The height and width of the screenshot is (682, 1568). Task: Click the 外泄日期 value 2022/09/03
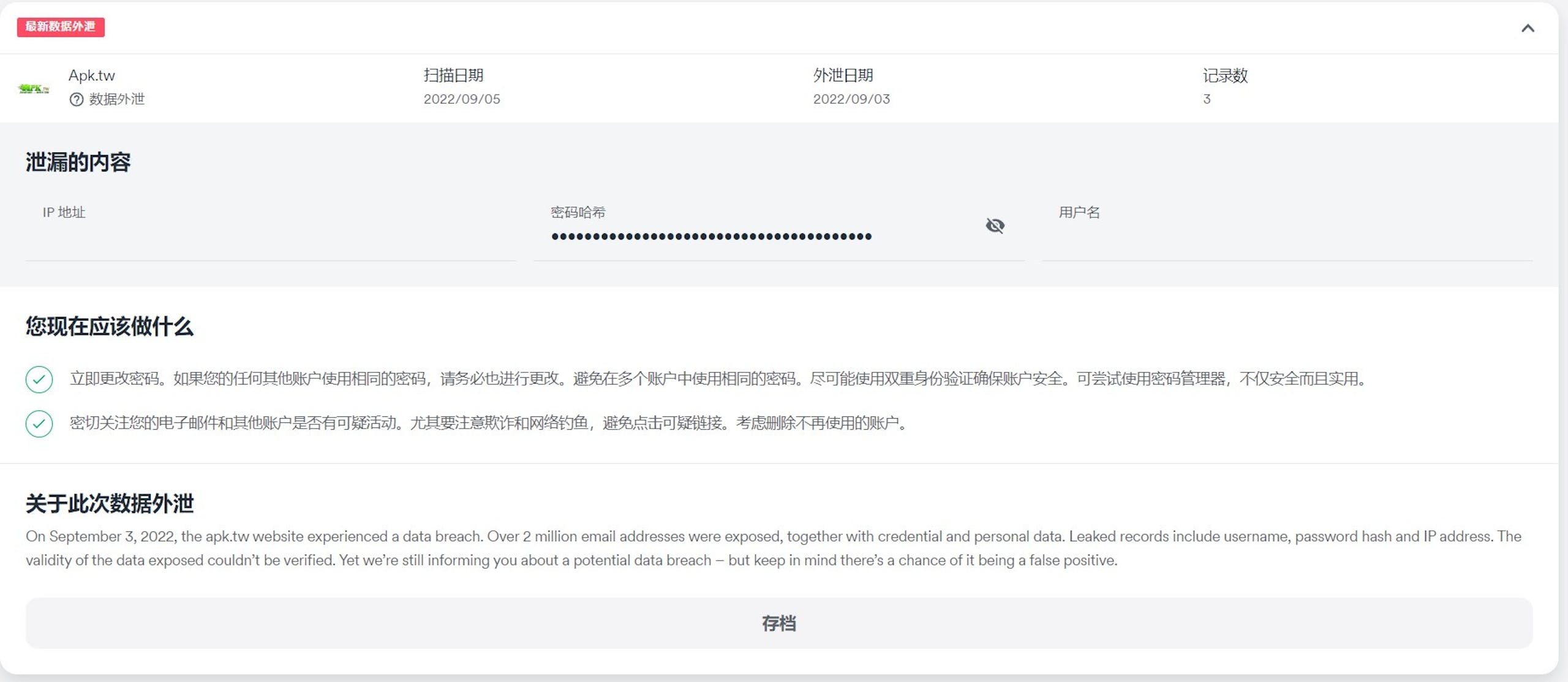coord(851,99)
